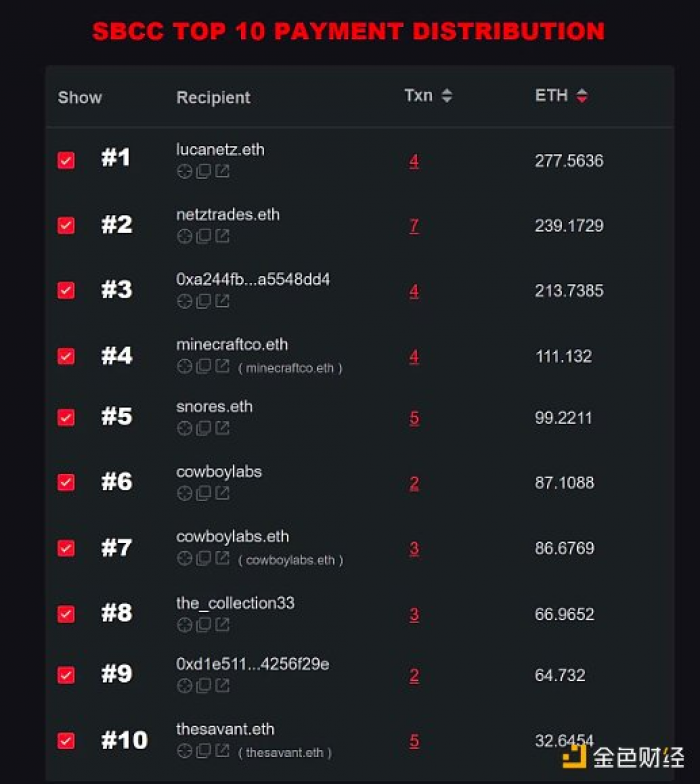Click the crosshair icon under lucanetz.eth
The height and width of the screenshot is (784, 700).
pos(184,172)
